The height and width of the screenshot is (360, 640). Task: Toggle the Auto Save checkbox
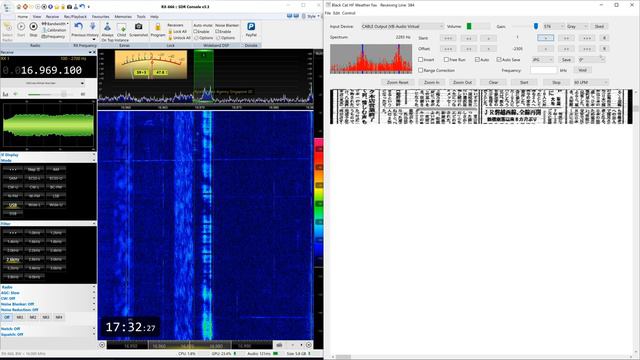[499, 60]
